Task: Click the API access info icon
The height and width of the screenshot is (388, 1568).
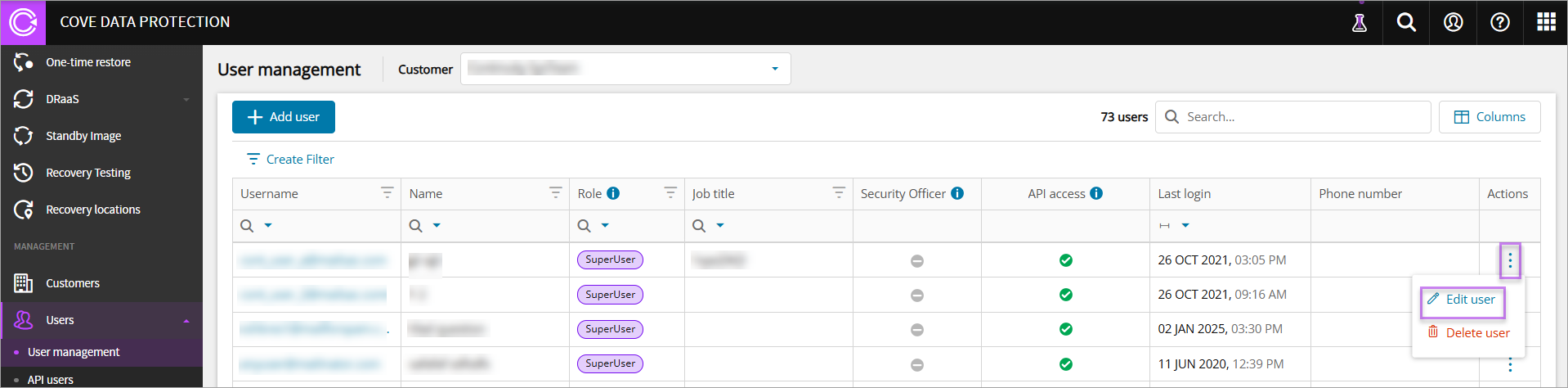Action: [1096, 194]
